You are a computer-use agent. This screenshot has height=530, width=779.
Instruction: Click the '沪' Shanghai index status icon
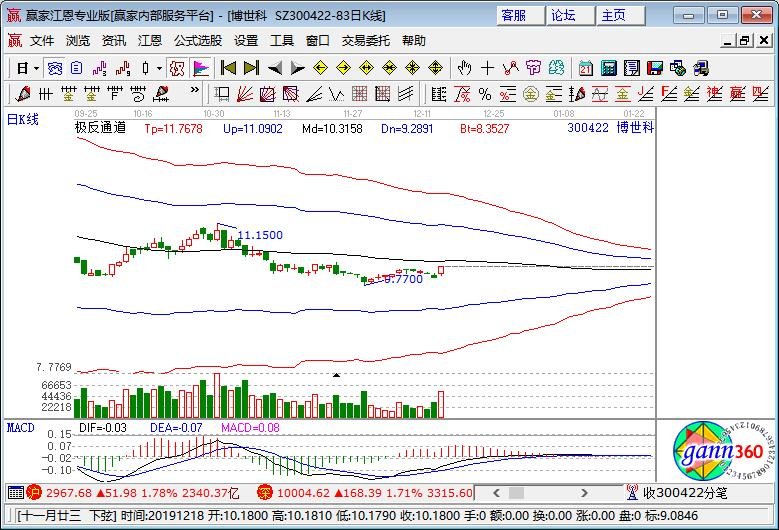click(35, 493)
